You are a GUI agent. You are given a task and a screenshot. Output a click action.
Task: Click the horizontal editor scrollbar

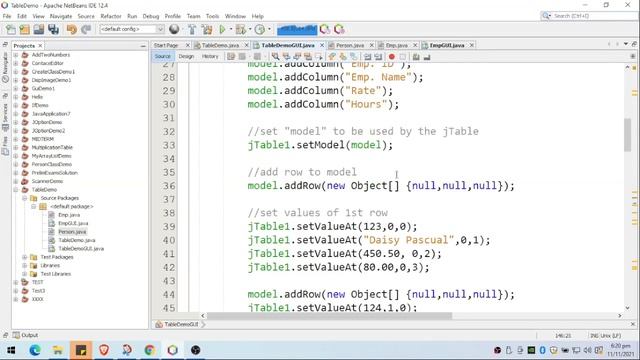point(329,316)
